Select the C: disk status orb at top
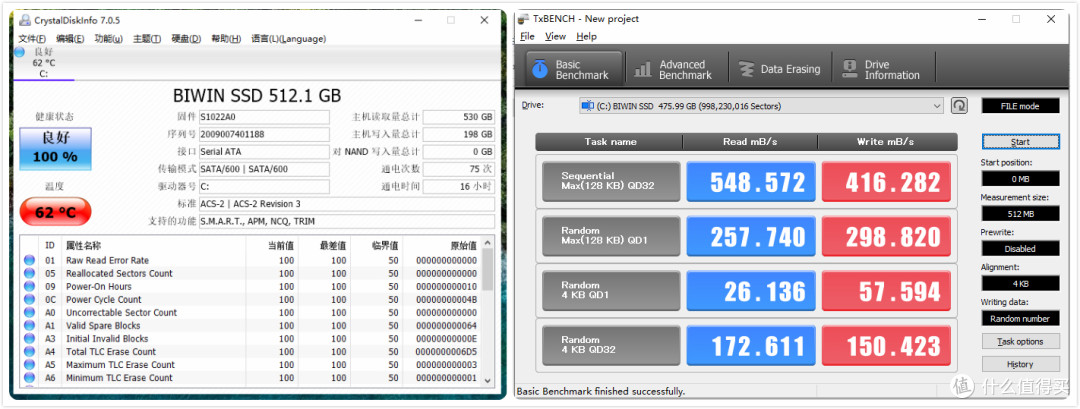1080x409 pixels. click(x=19, y=52)
